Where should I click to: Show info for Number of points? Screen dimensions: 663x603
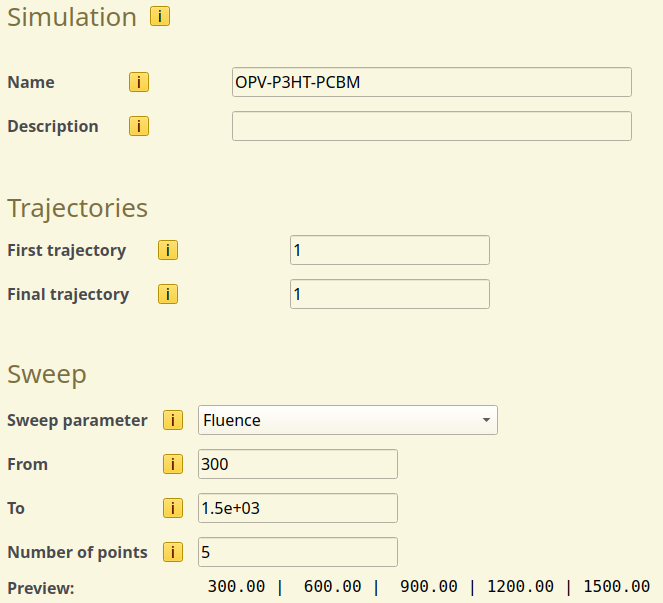coord(173,552)
